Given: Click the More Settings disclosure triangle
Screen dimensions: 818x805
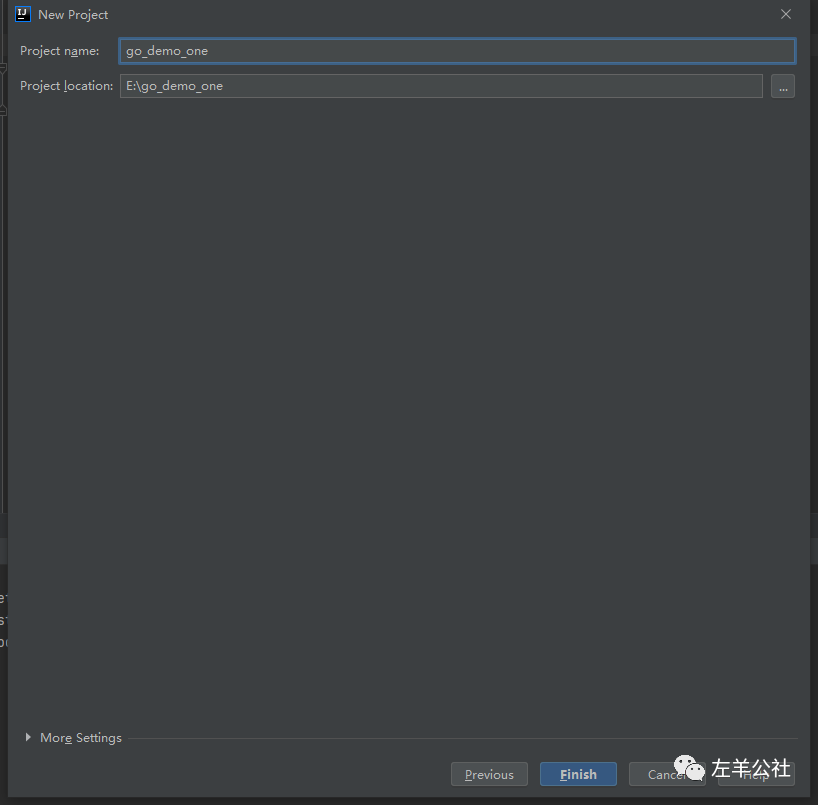Looking at the screenshot, I should click(27, 737).
